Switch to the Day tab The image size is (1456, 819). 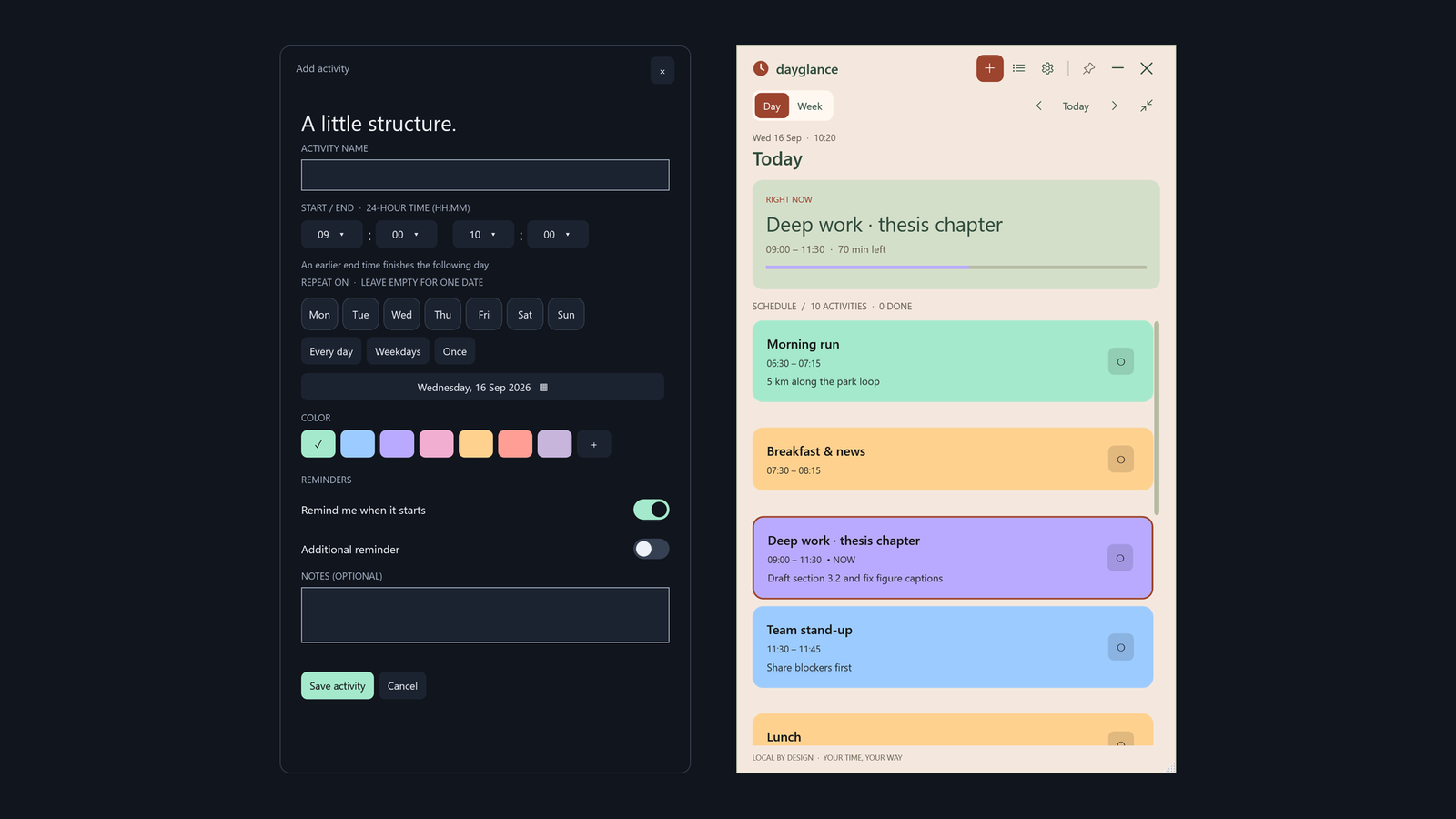point(772,106)
